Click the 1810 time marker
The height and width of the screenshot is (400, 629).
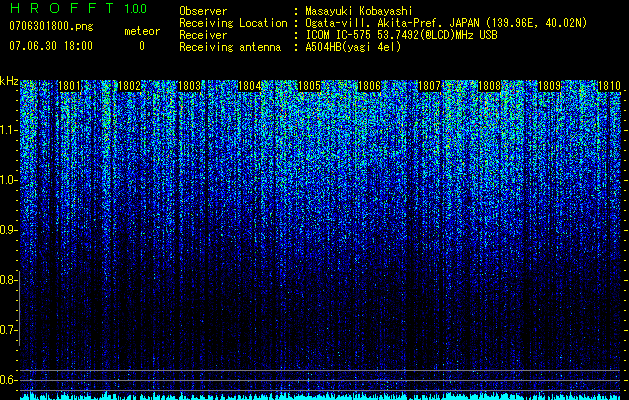609,86
